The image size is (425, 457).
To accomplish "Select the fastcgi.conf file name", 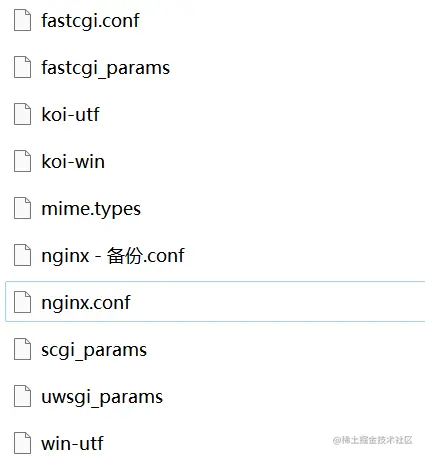I will (90, 21).
